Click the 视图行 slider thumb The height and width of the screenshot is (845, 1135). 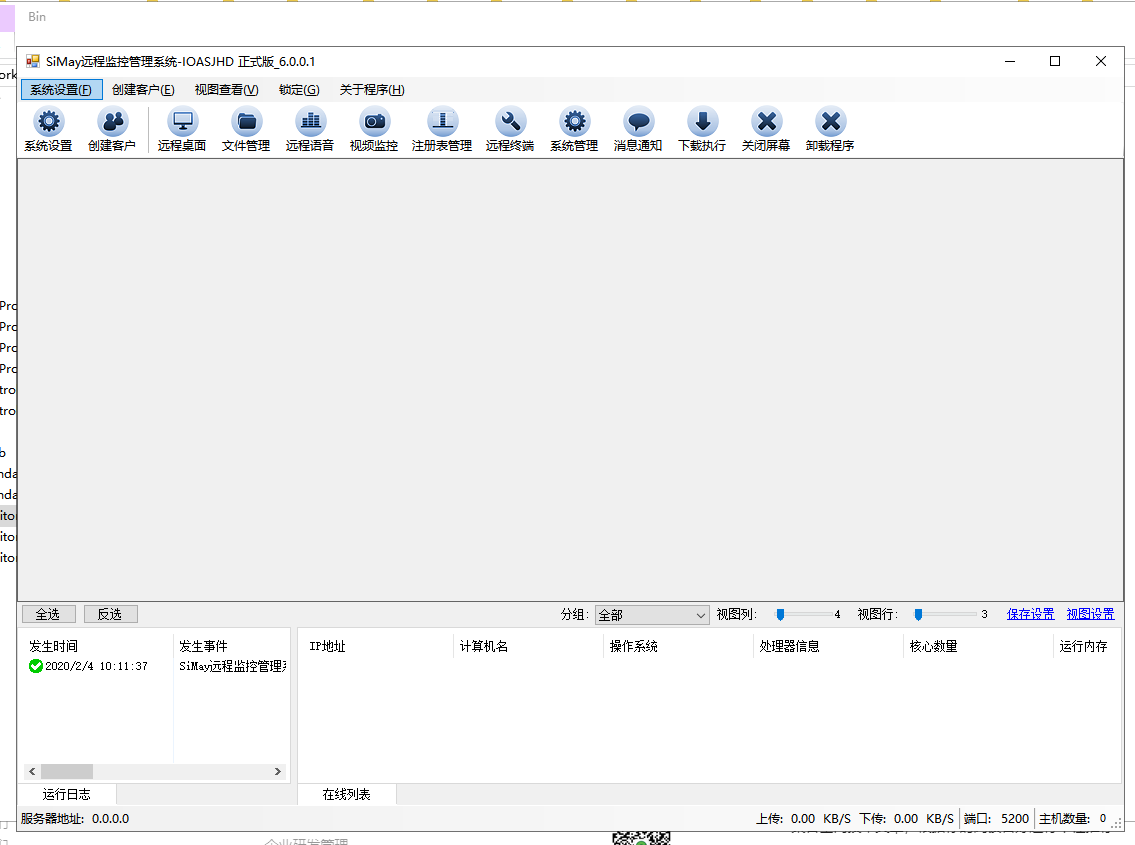(x=918, y=615)
